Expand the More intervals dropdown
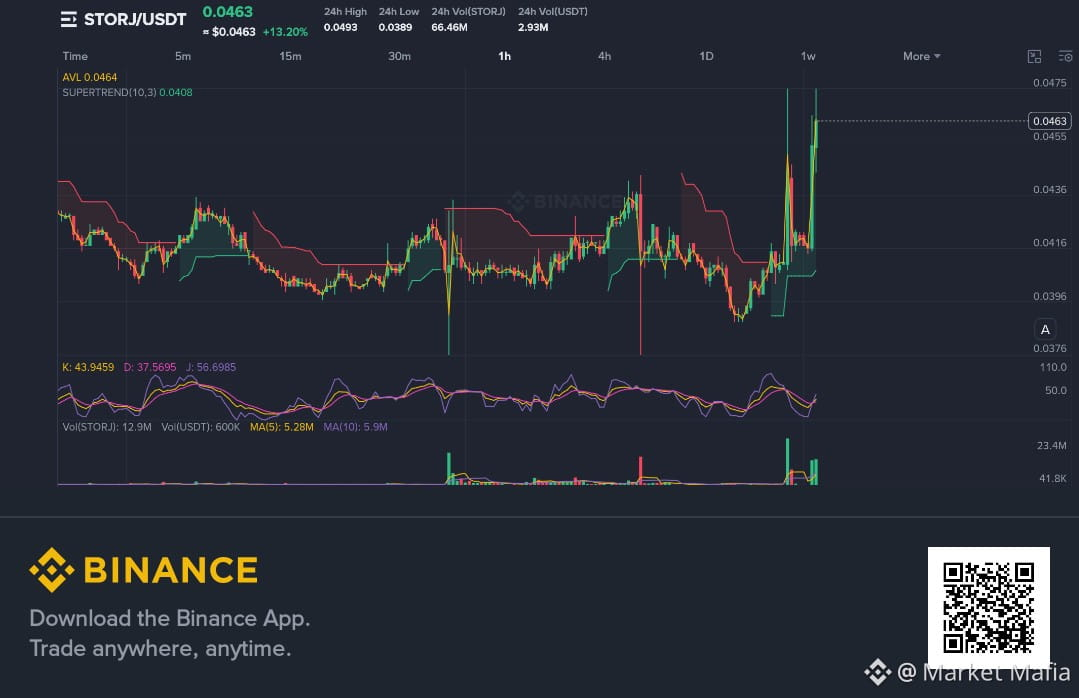 coord(921,56)
